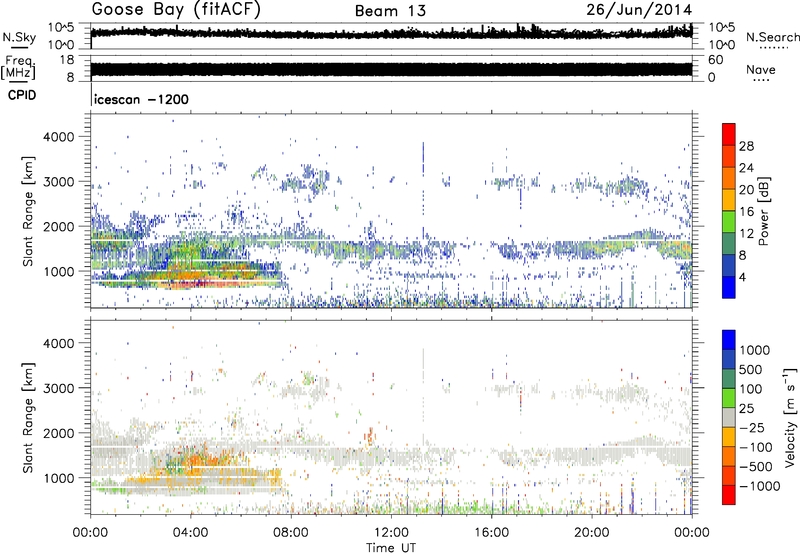This screenshot has height=554, width=800.
Task: Click the "Goose Bay (fitACF)" plot title
Action: 176,10
